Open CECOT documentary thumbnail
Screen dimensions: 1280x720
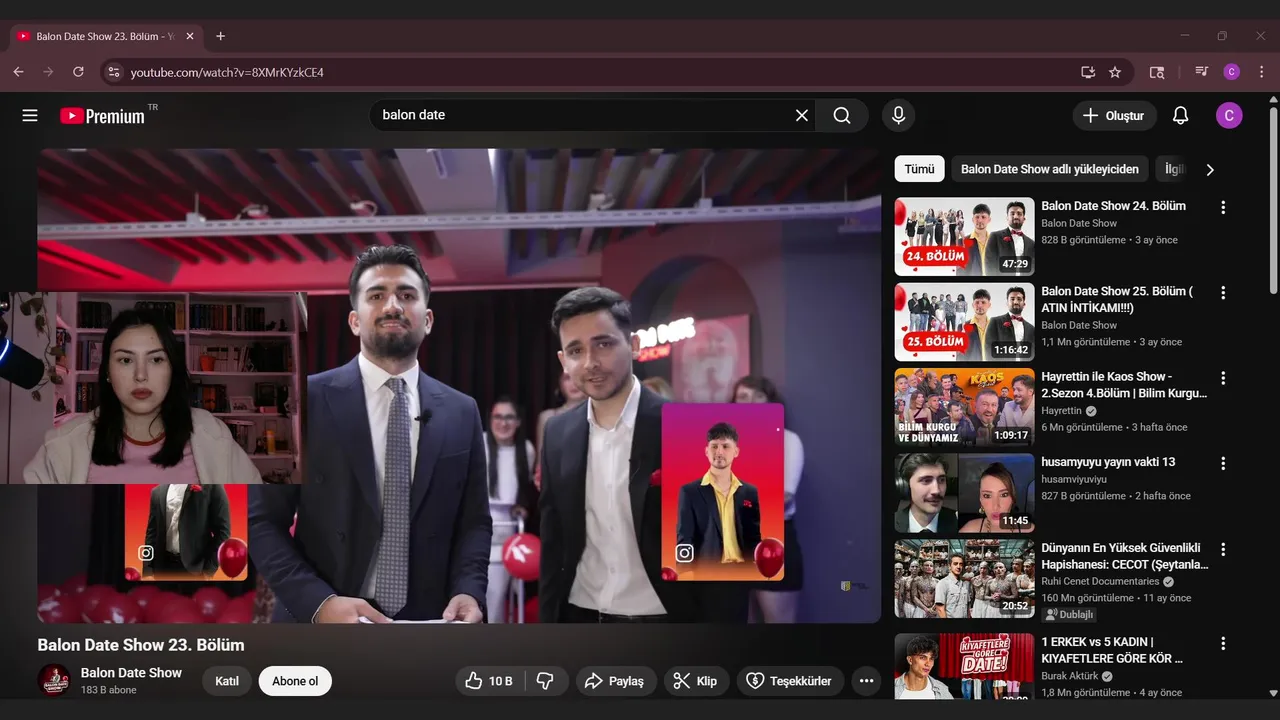(964, 579)
